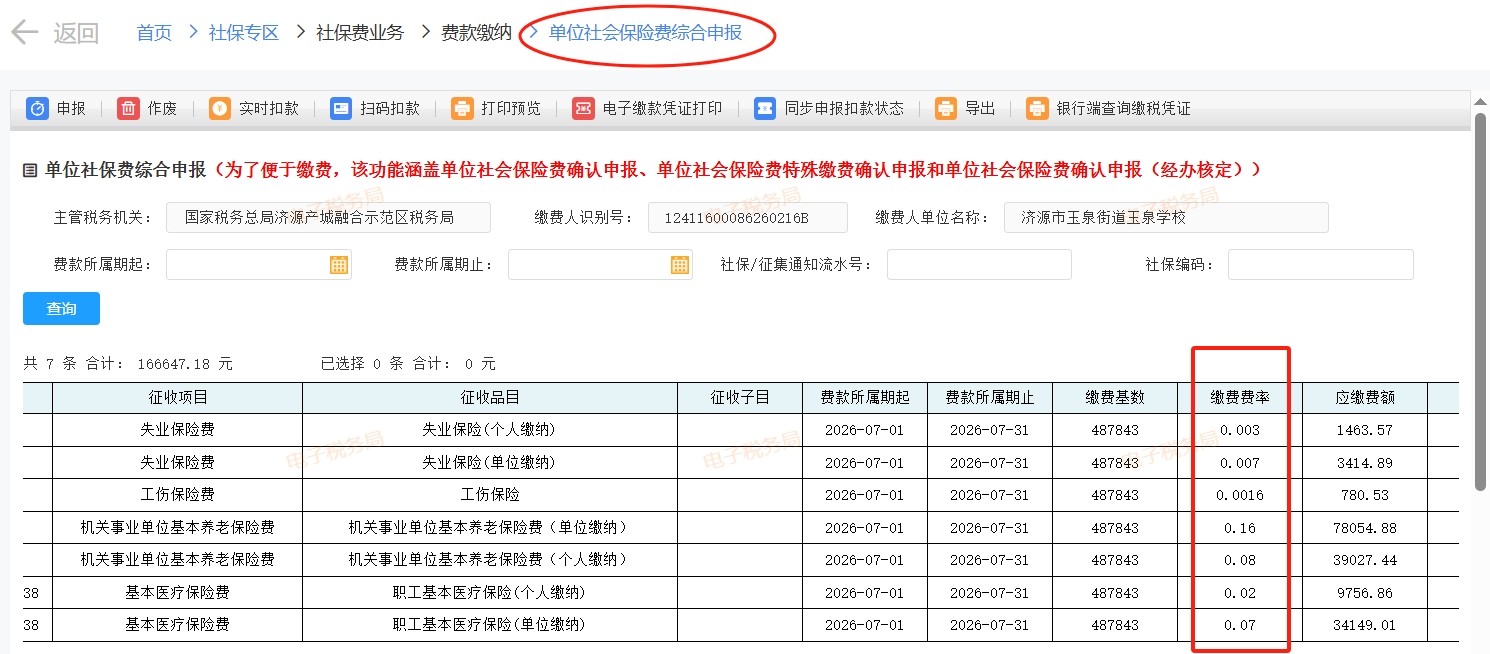Click the 导出 export icon
The height and width of the screenshot is (654, 1490).
[946, 109]
